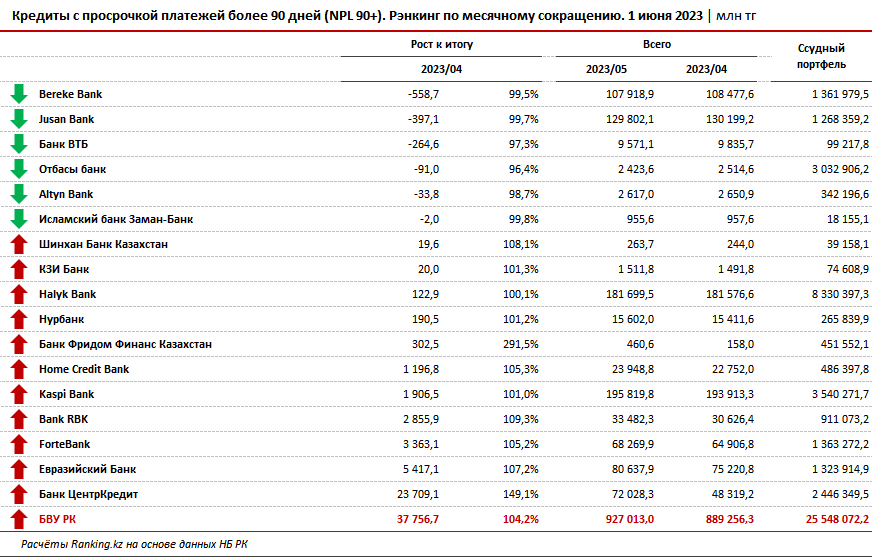Click the red up arrow beside Нурбанк

coord(19,319)
